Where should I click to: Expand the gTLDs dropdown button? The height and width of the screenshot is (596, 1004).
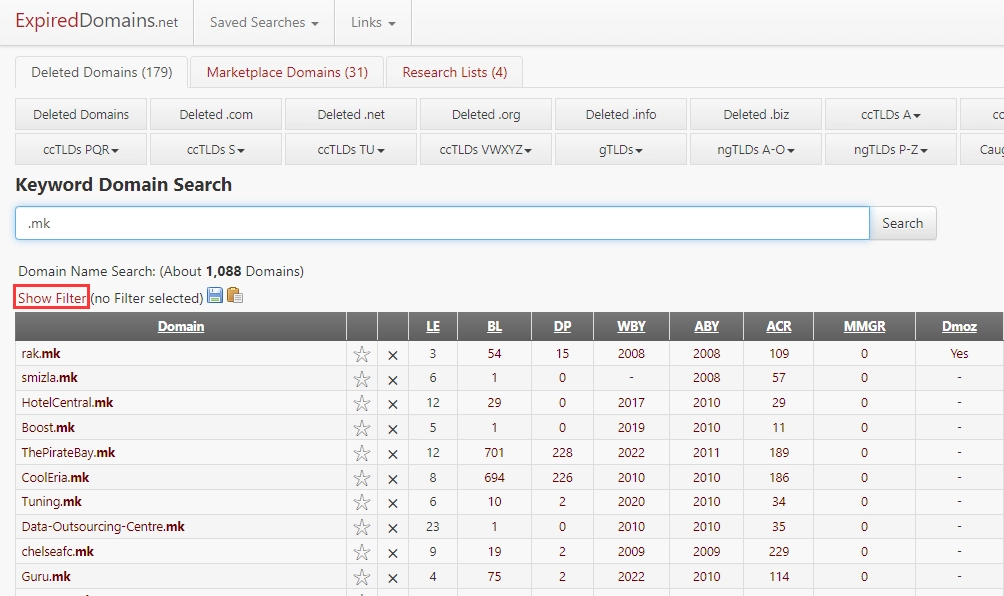tap(620, 150)
